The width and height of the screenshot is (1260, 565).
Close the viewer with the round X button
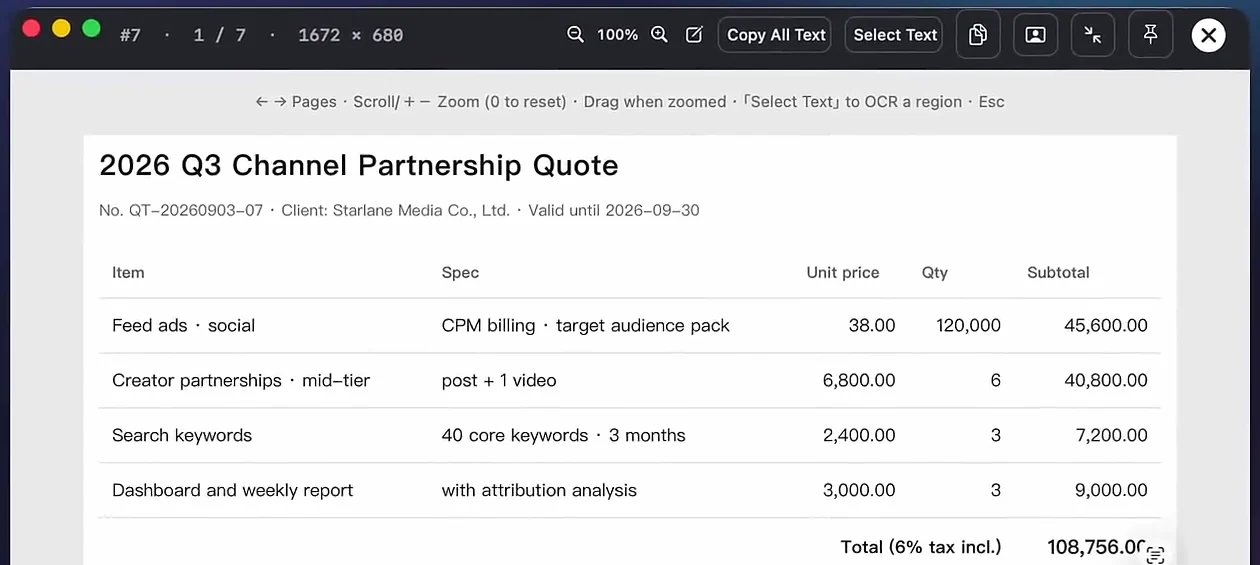coord(1209,36)
